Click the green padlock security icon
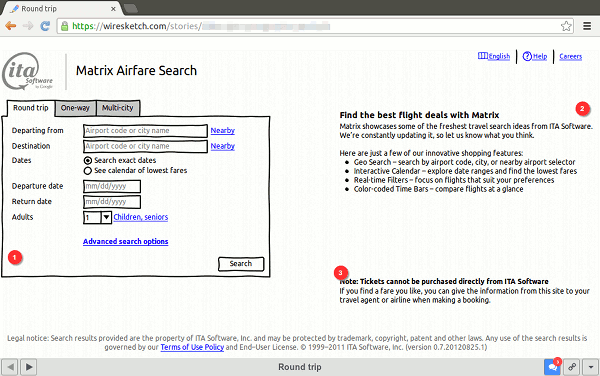 tap(65, 26)
